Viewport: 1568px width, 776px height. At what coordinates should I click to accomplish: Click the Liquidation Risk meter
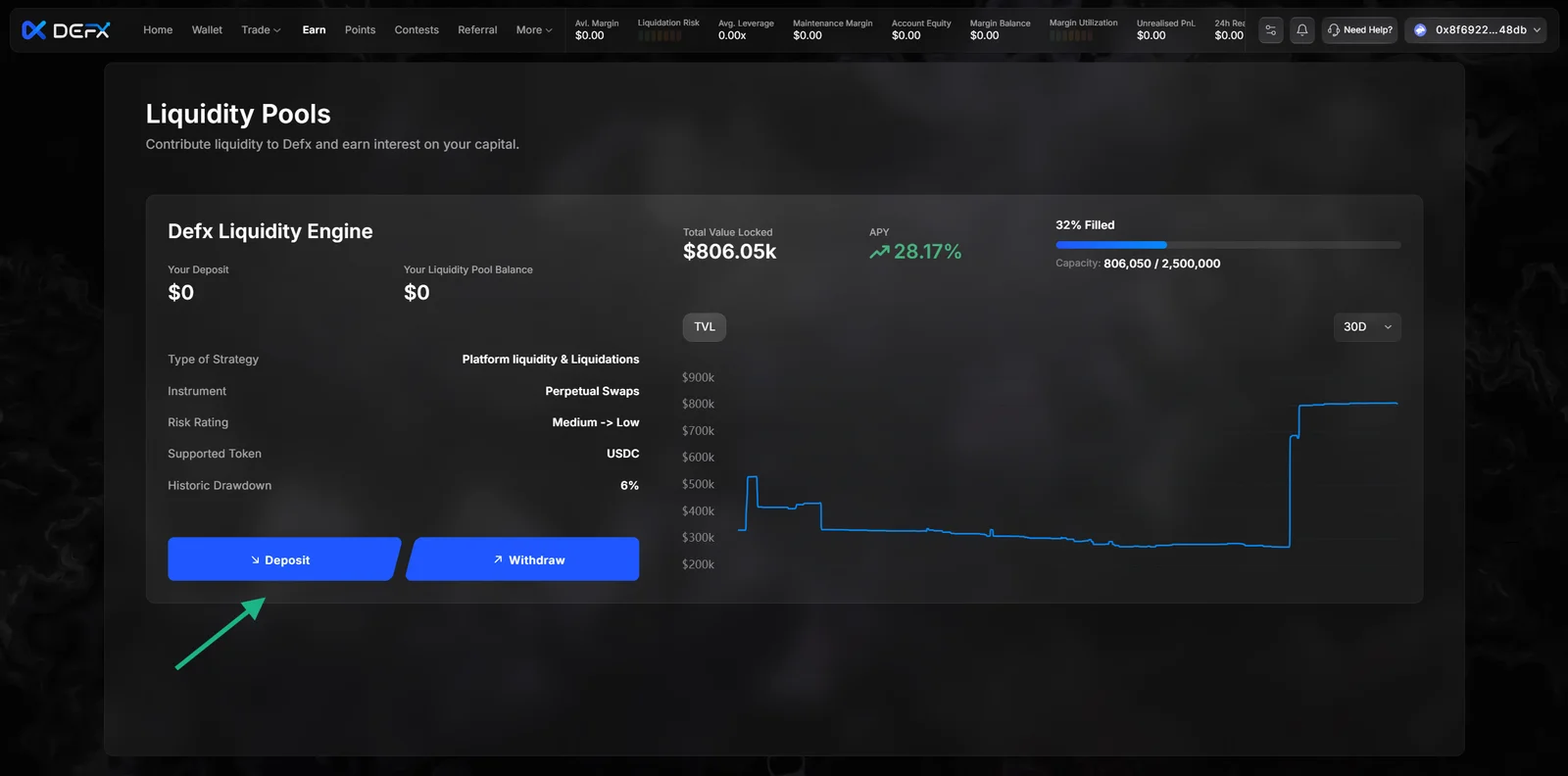click(x=660, y=36)
